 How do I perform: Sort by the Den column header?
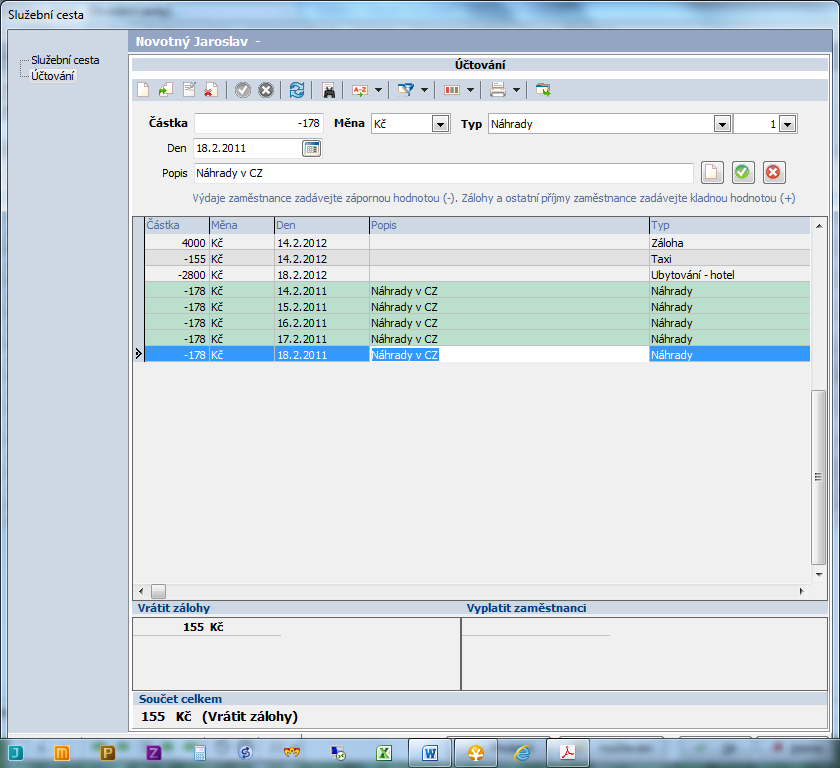pos(322,225)
